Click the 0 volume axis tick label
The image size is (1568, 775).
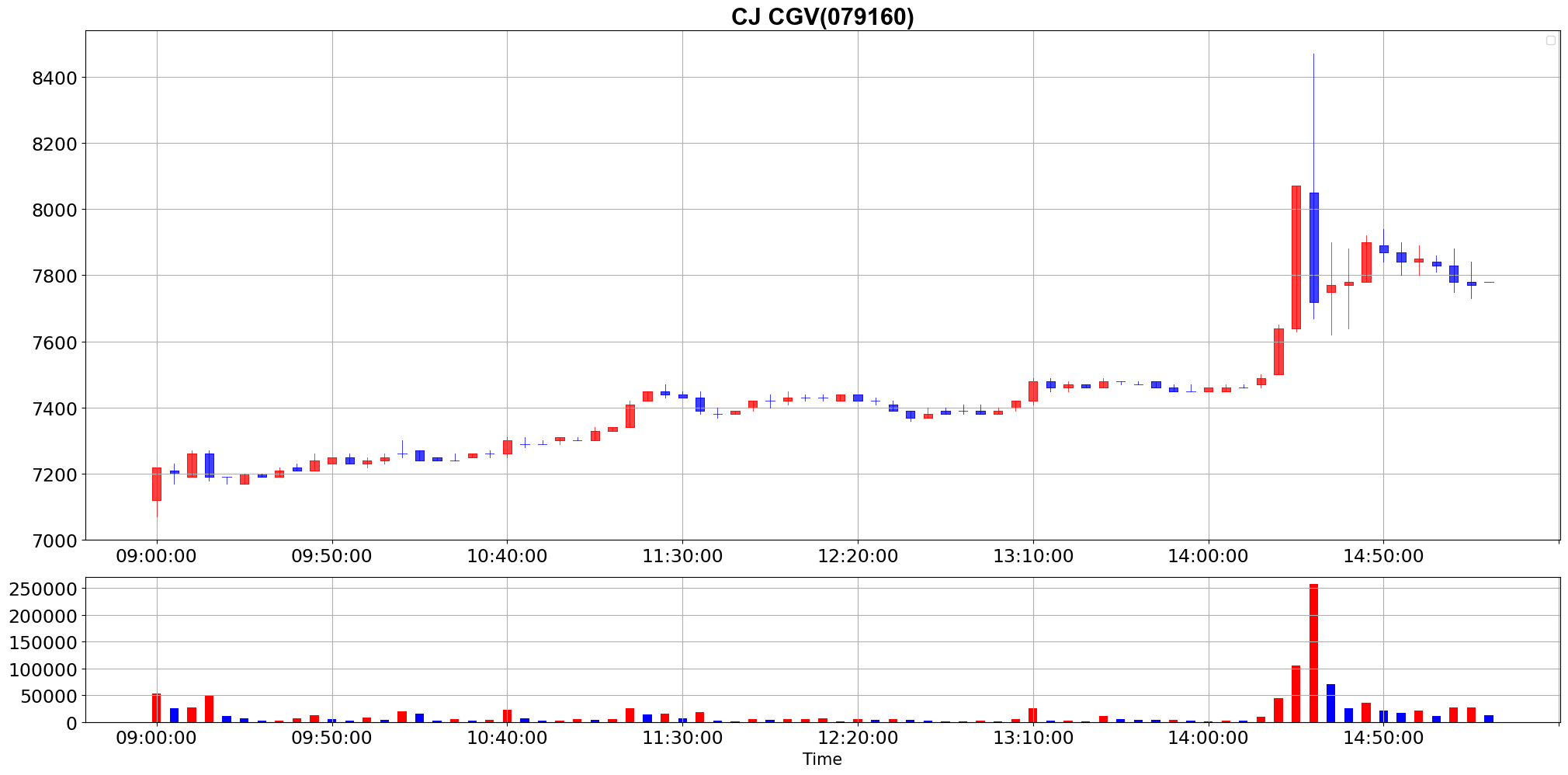pyautogui.click(x=72, y=723)
